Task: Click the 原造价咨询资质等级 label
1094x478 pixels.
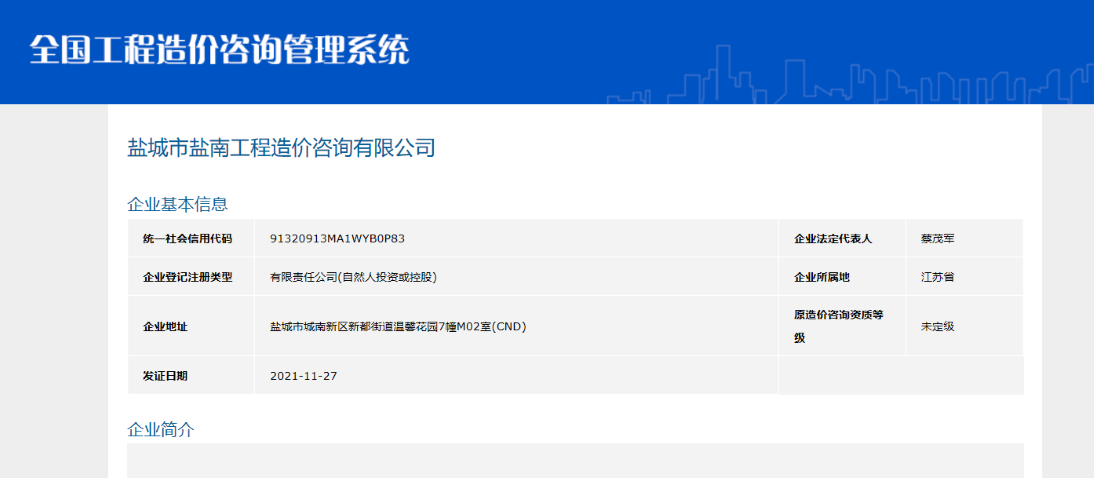Action: (839, 326)
